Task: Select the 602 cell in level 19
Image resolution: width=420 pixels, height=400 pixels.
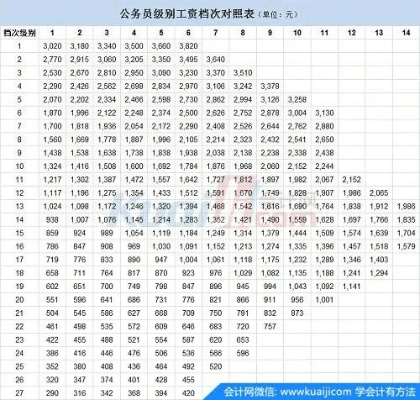Action: point(52,286)
